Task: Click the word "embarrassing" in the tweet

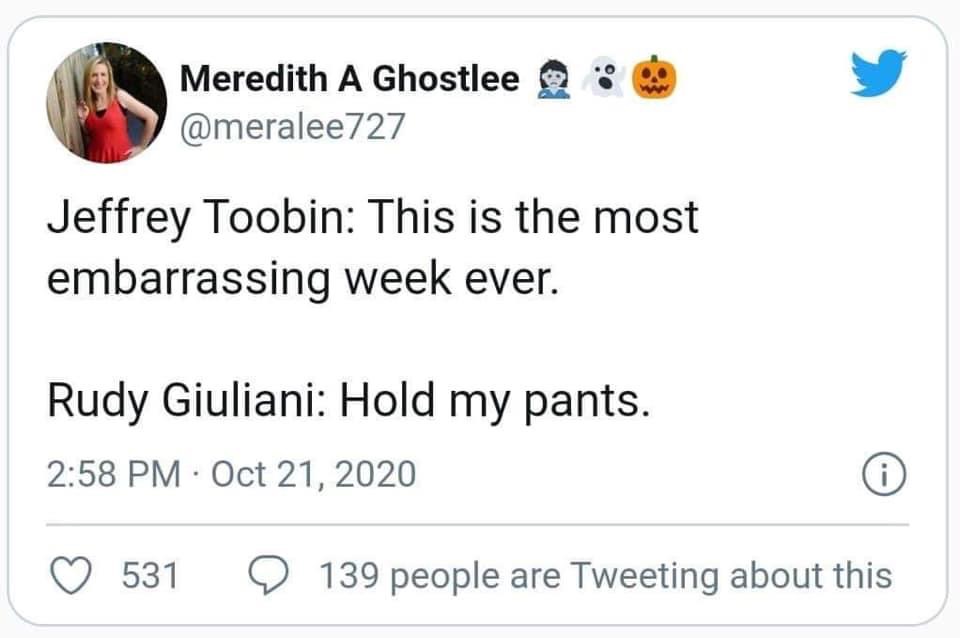Action: point(189,277)
